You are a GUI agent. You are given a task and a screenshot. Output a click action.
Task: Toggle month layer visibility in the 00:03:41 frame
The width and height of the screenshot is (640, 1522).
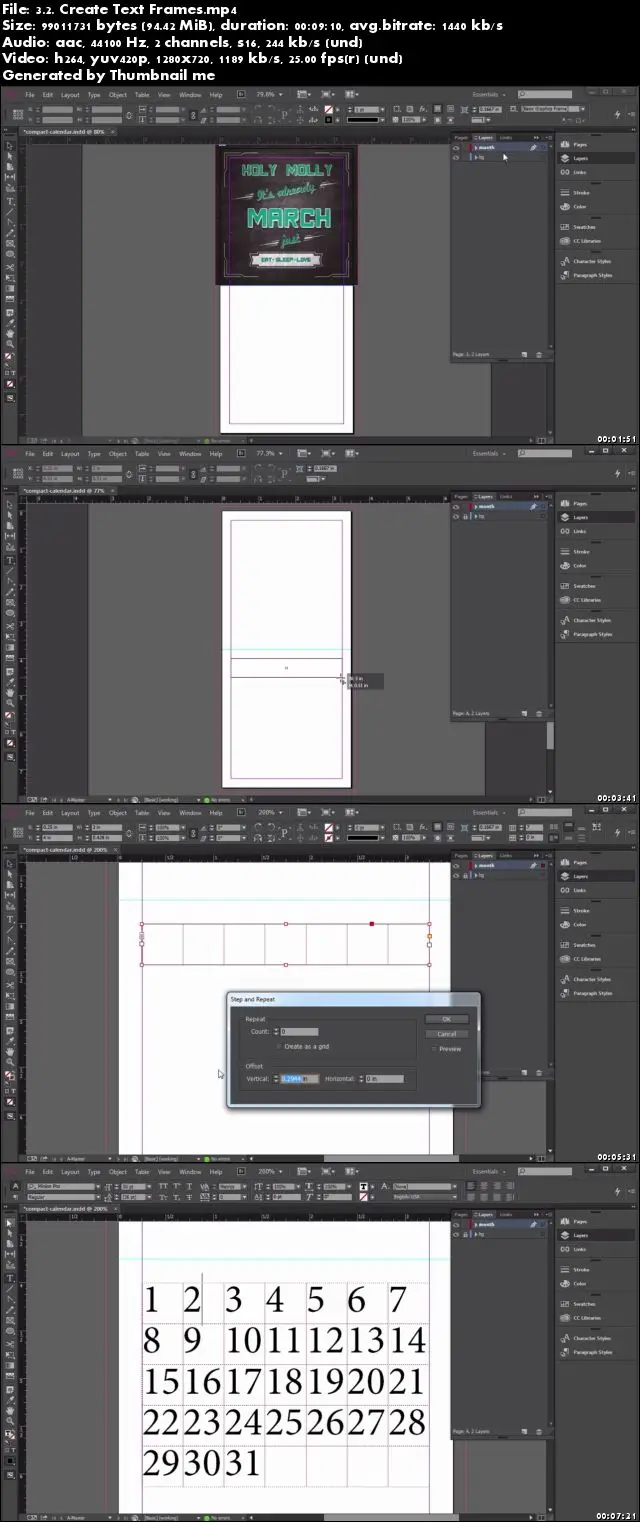(x=456, y=506)
